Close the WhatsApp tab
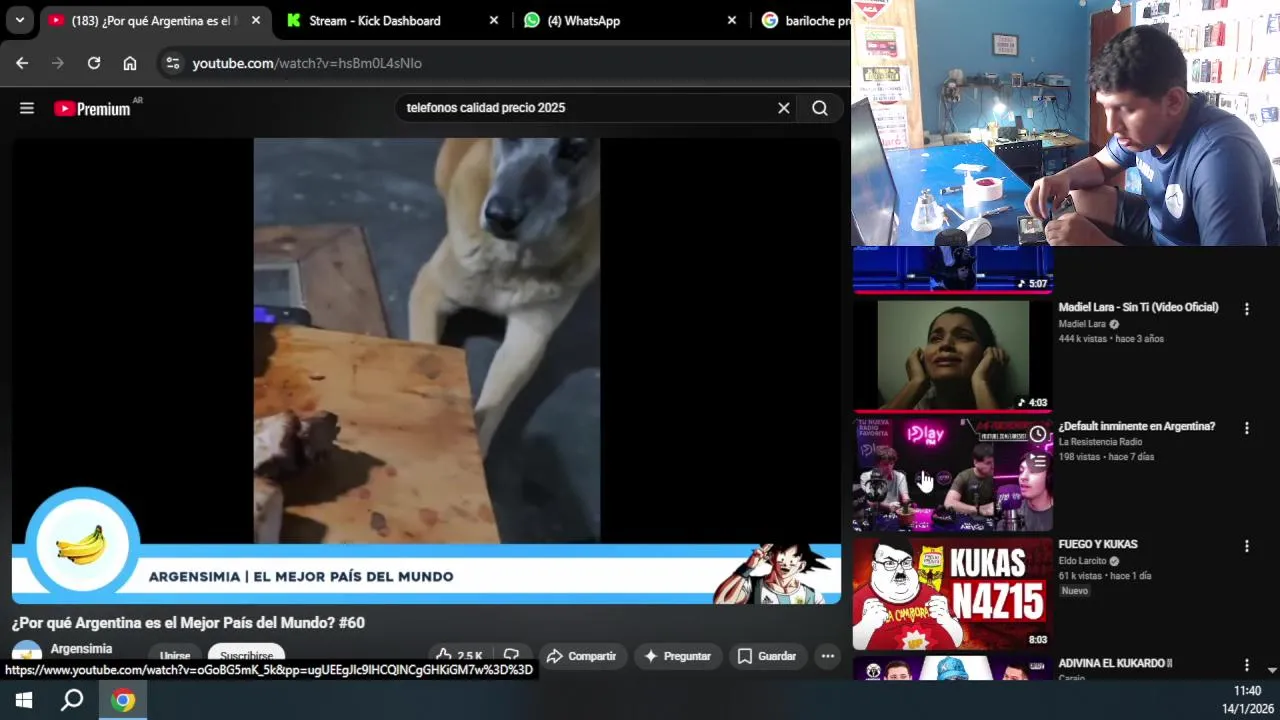The height and width of the screenshot is (720, 1280). [731, 20]
